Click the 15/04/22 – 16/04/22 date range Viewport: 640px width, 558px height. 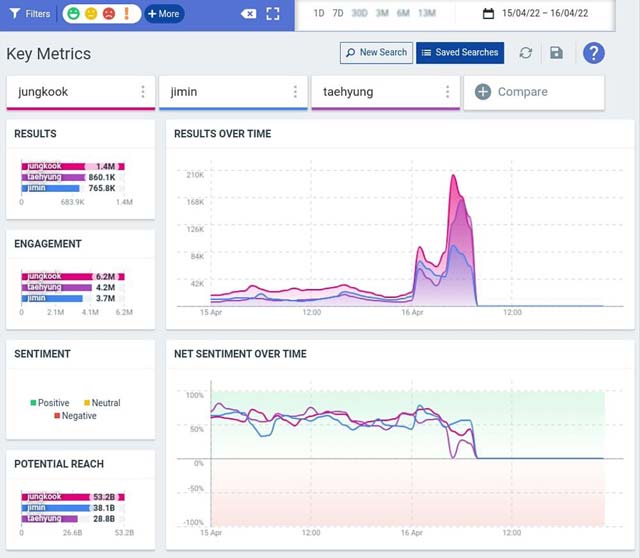[x=545, y=13]
